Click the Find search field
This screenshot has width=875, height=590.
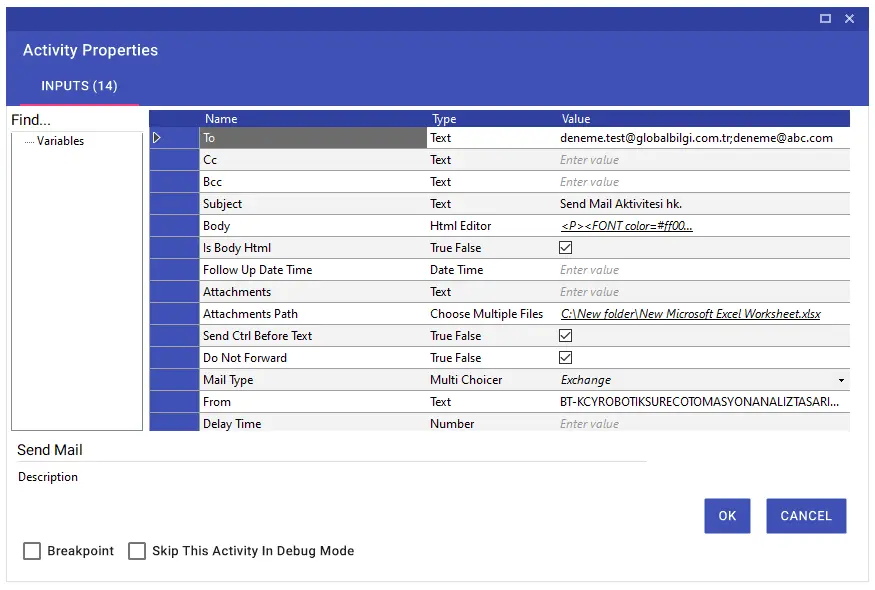[76, 120]
